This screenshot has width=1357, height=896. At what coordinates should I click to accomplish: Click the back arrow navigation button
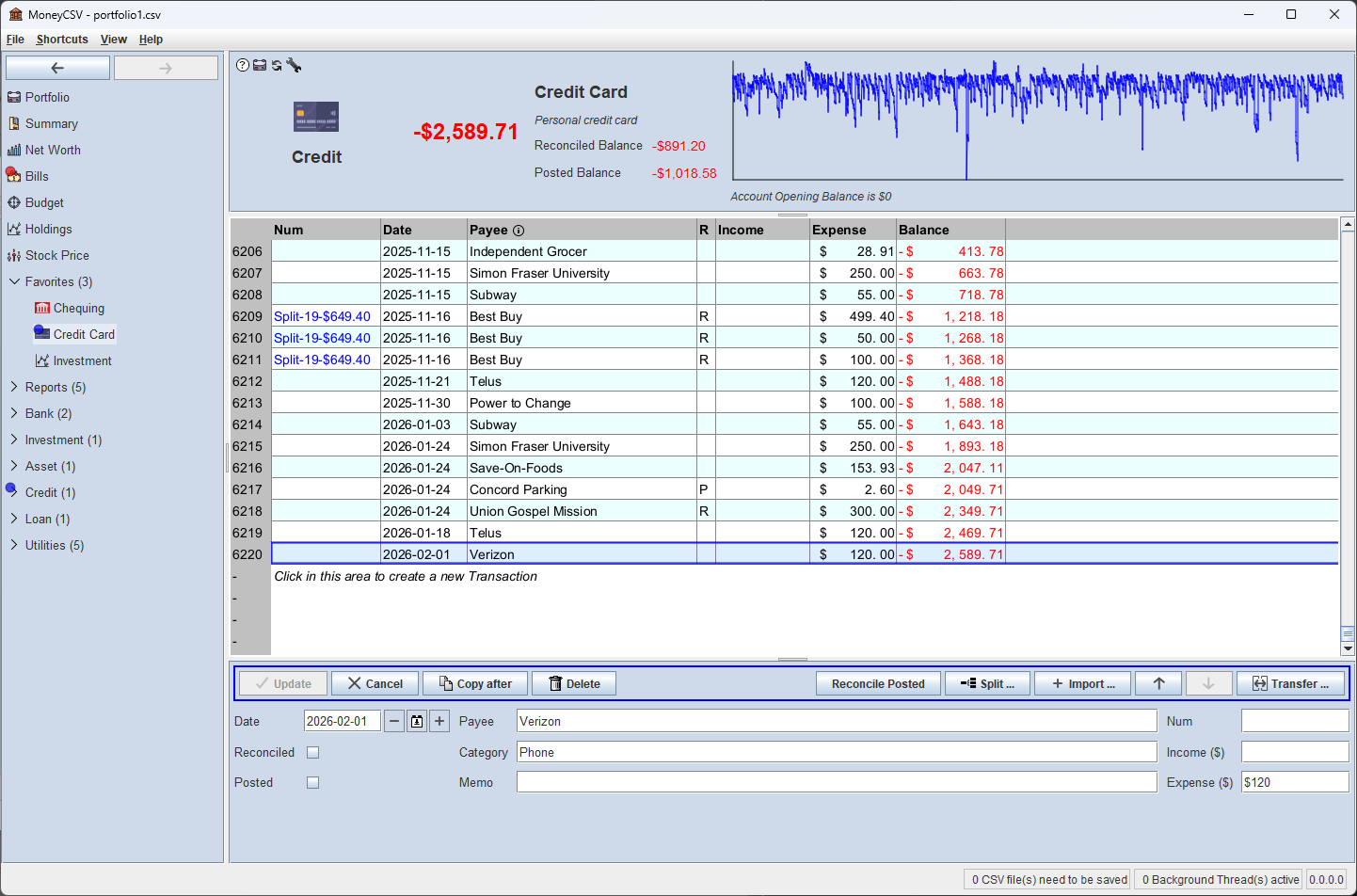point(57,68)
